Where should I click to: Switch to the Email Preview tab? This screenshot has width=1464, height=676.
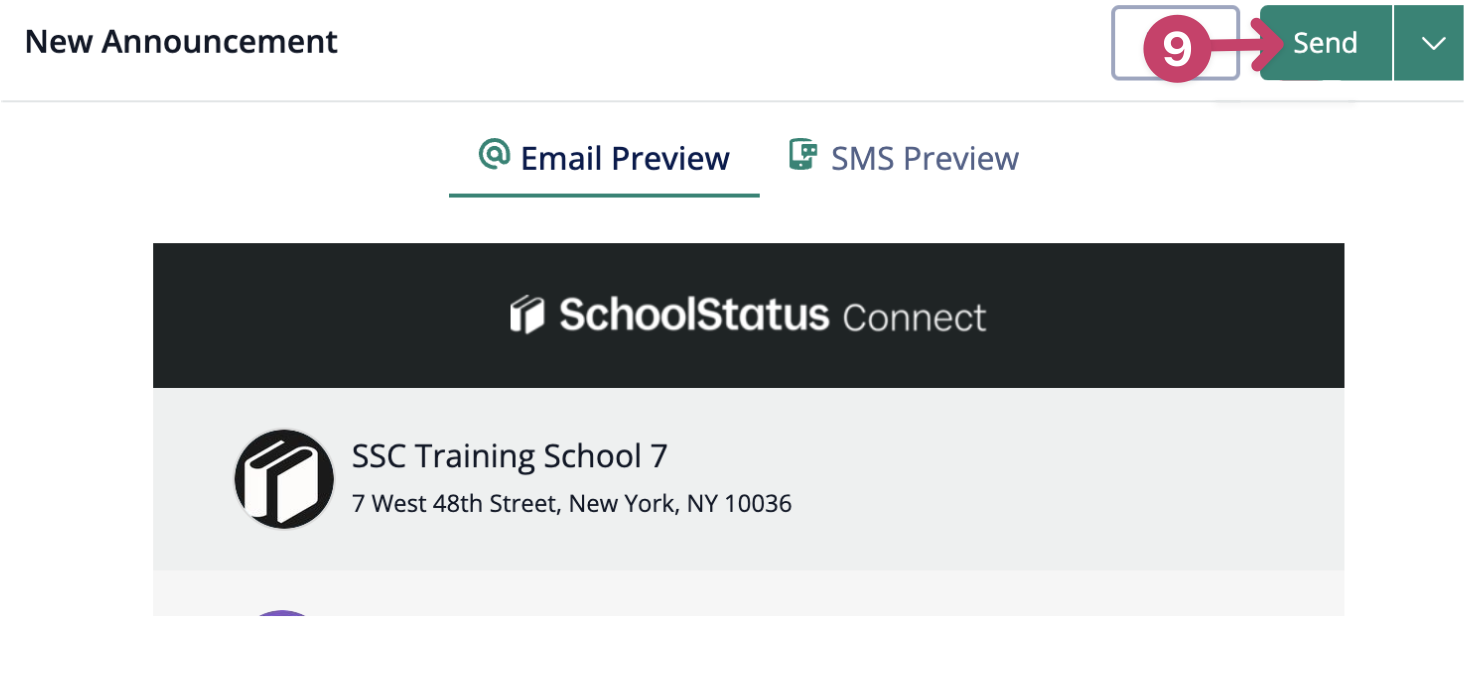[x=604, y=158]
